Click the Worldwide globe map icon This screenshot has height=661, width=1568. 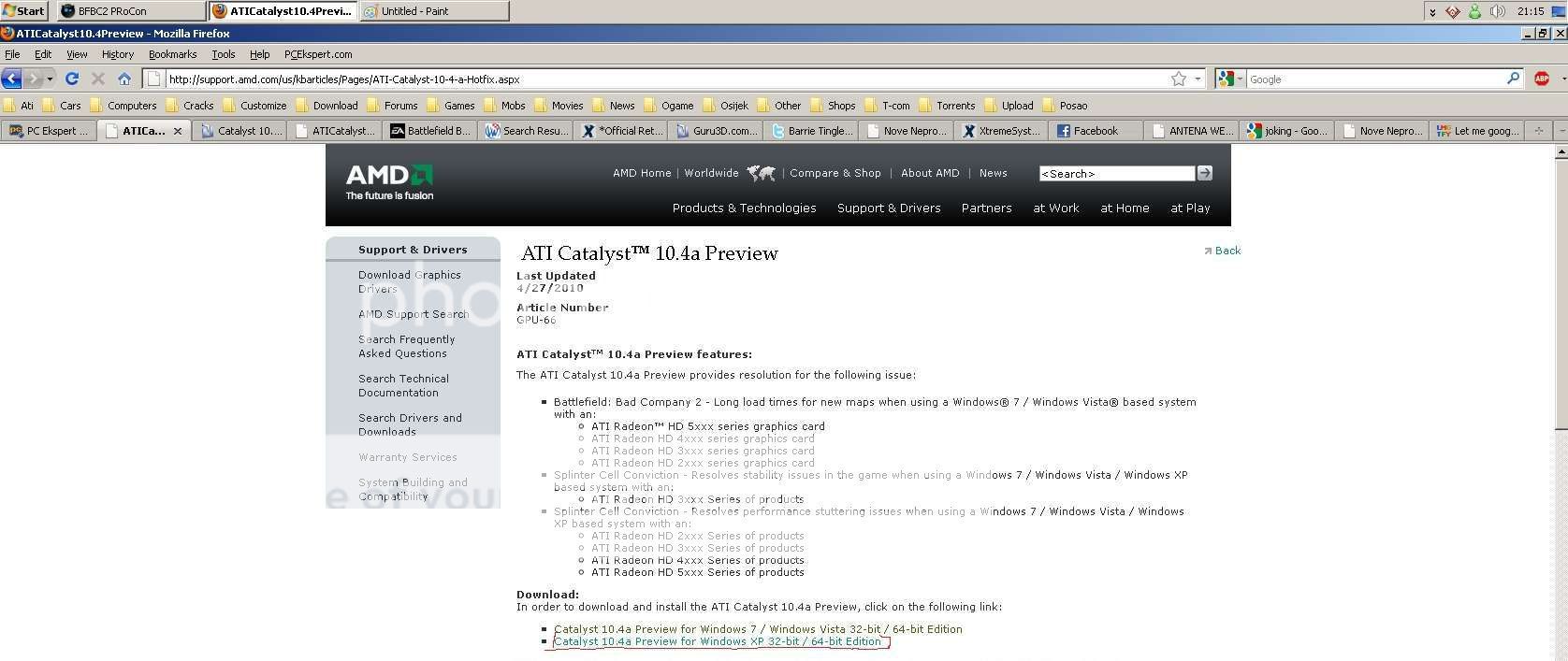click(762, 173)
